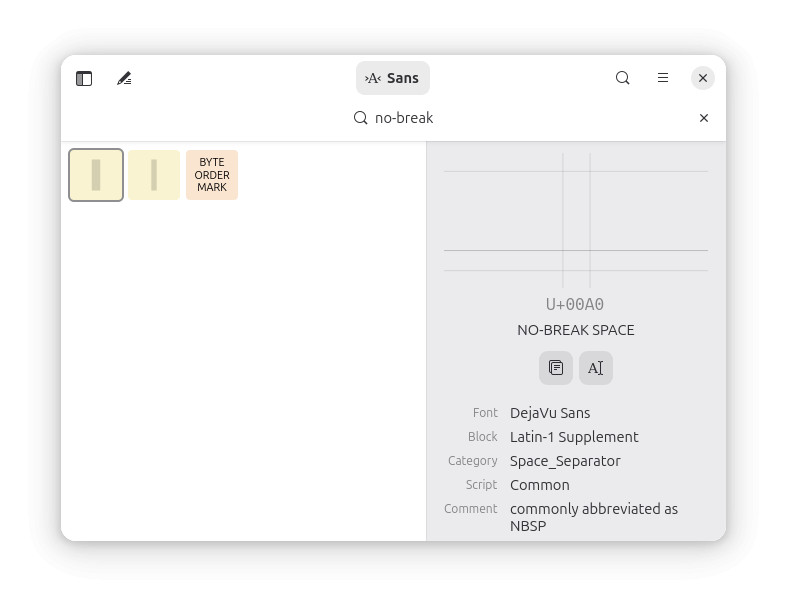This screenshot has width=787, height=608.
Task: Close the character map window
Action: click(703, 78)
